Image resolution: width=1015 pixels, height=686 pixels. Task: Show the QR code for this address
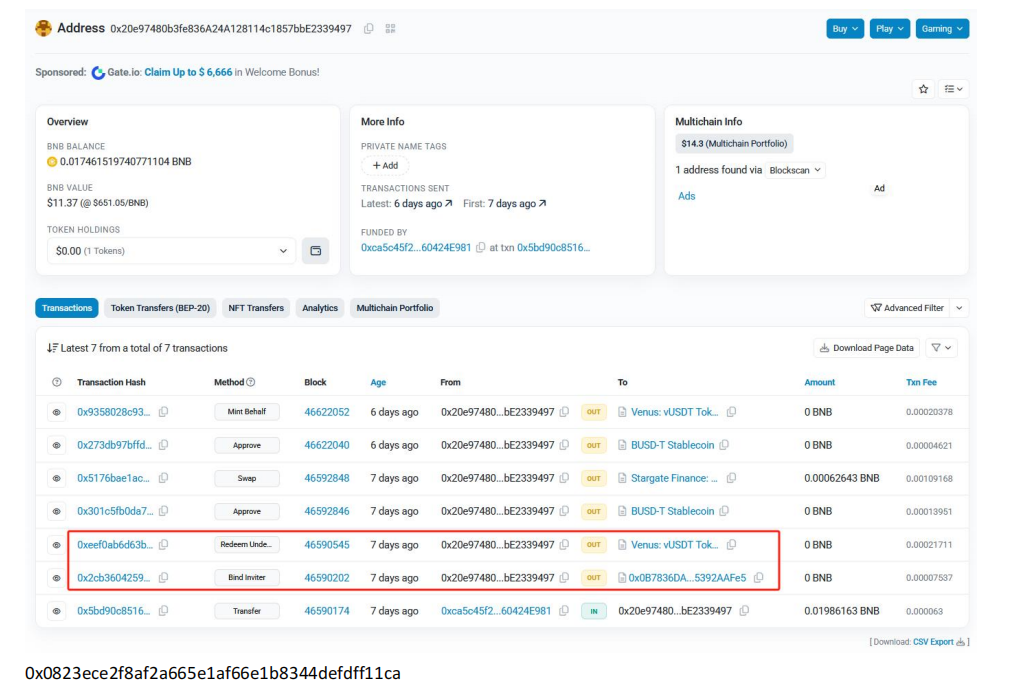[390, 29]
